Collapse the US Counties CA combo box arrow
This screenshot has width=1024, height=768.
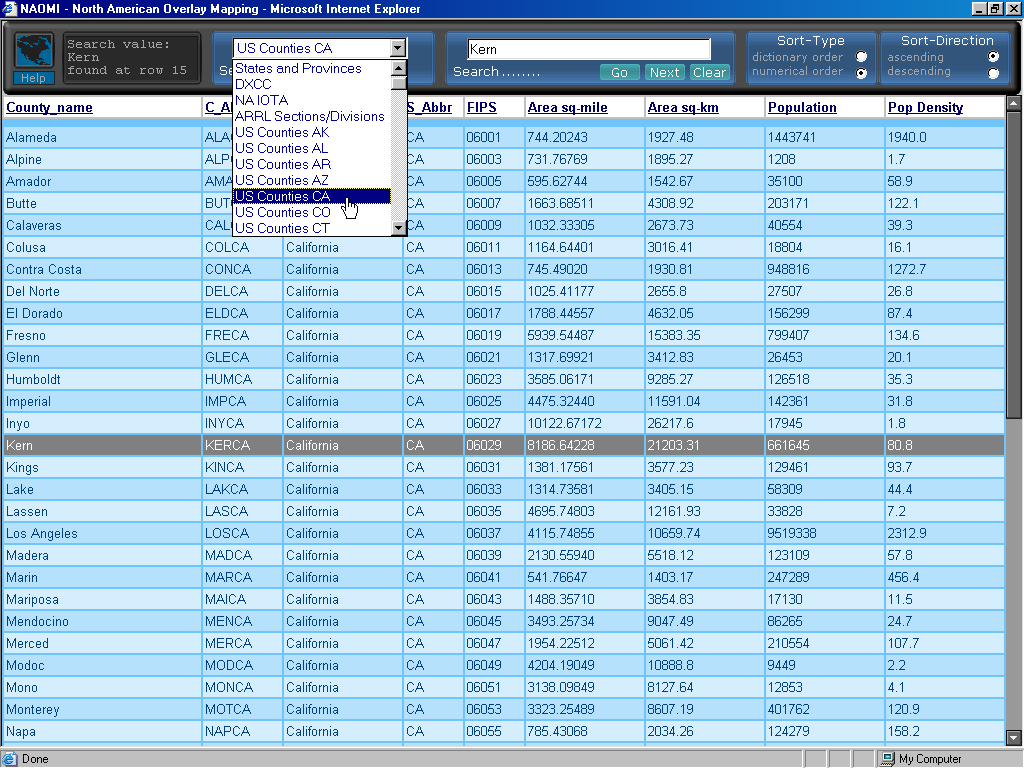tap(398, 48)
